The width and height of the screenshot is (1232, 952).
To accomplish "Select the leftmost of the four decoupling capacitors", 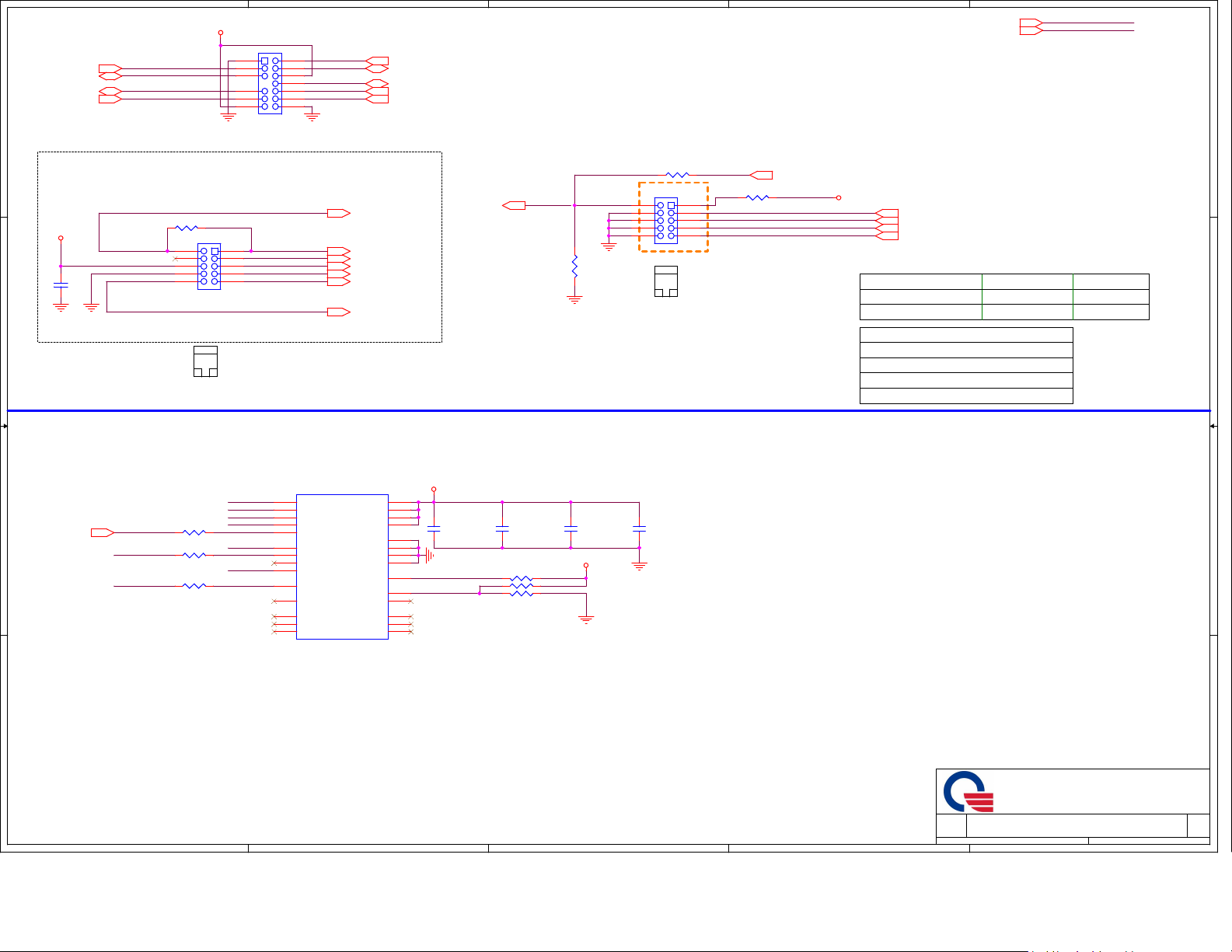I will pyautogui.click(x=434, y=528).
